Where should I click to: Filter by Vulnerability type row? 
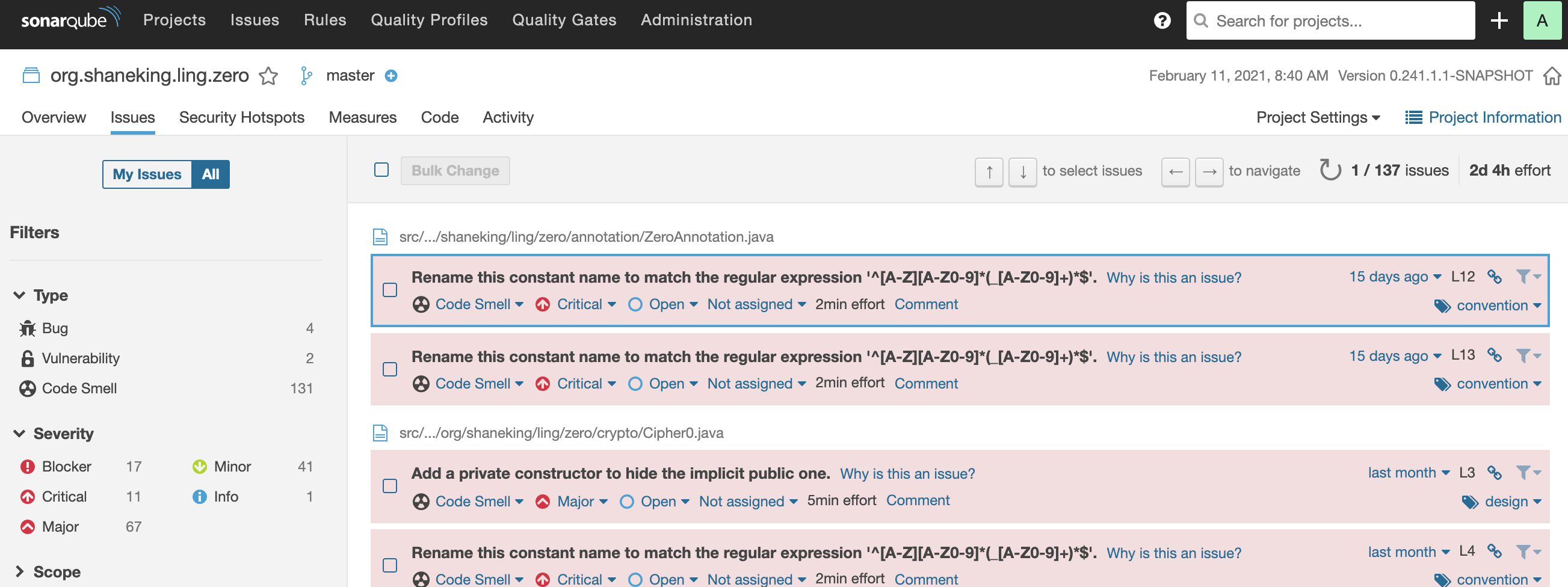click(166, 358)
